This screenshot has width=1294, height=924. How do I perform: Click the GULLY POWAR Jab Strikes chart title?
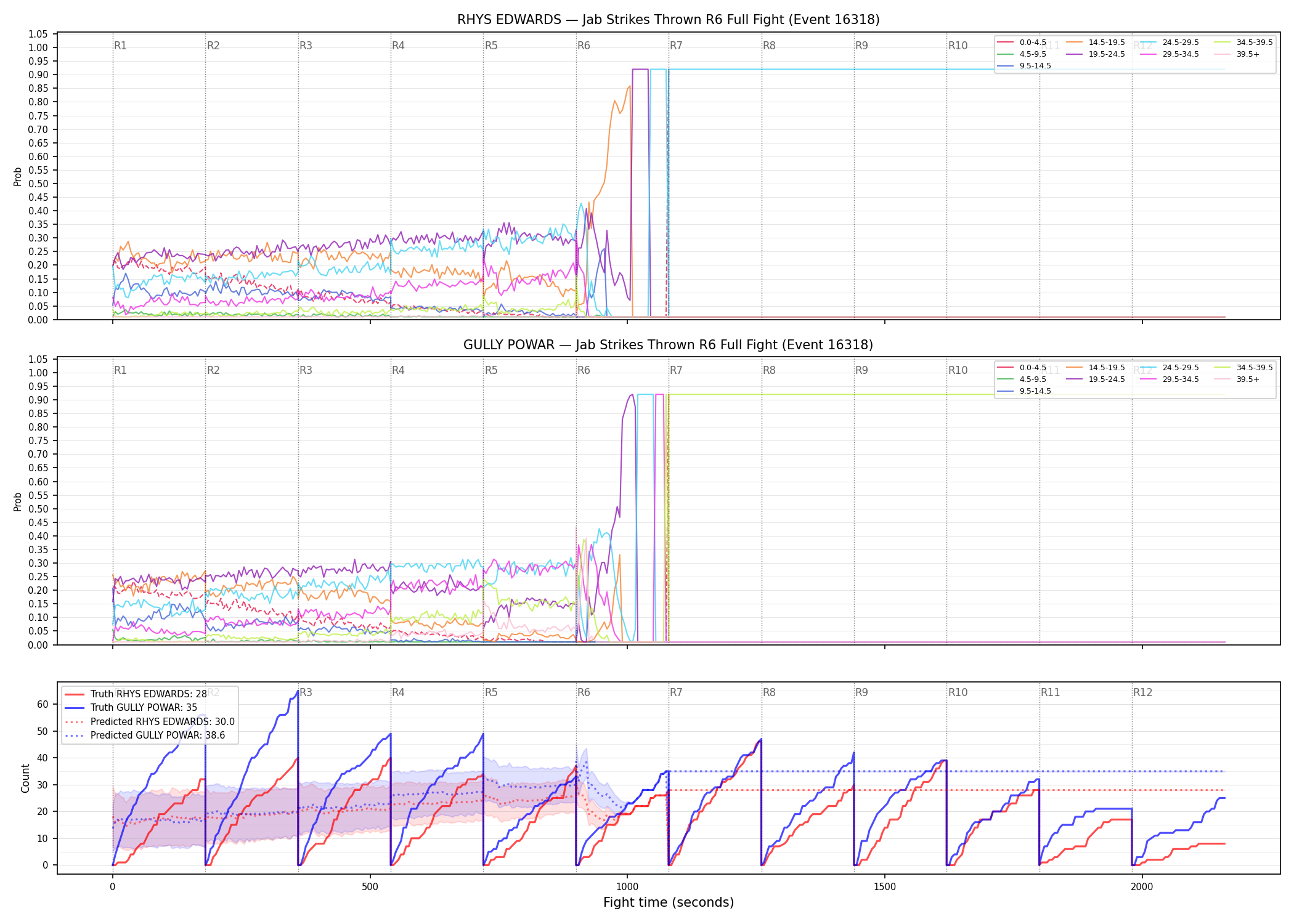[x=668, y=345]
